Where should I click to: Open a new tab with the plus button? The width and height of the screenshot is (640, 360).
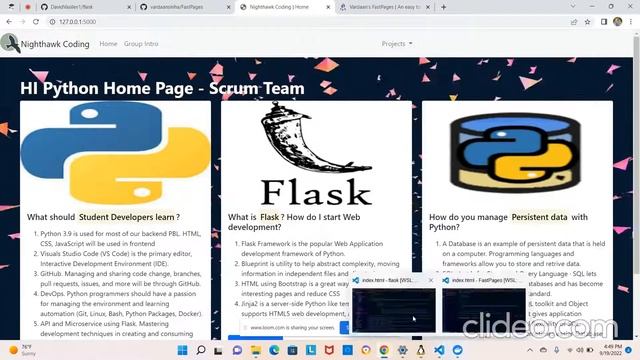coord(443,7)
